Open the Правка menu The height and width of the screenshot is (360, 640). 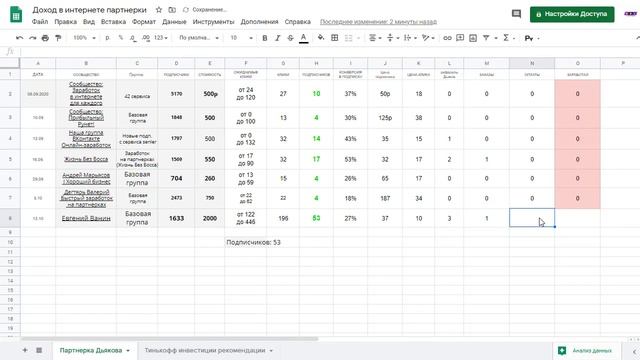tap(65, 22)
